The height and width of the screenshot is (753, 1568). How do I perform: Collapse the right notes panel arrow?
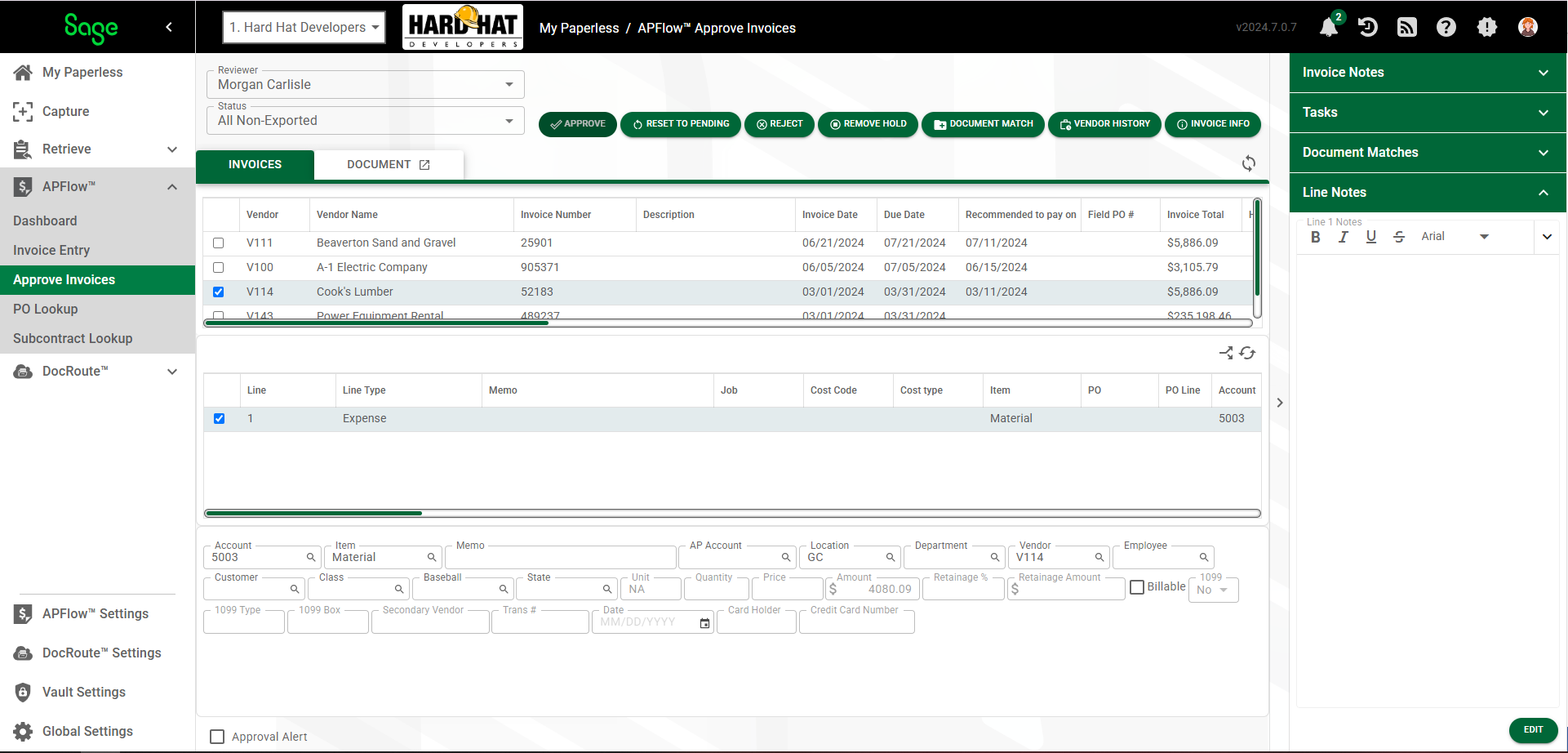pyautogui.click(x=1280, y=403)
